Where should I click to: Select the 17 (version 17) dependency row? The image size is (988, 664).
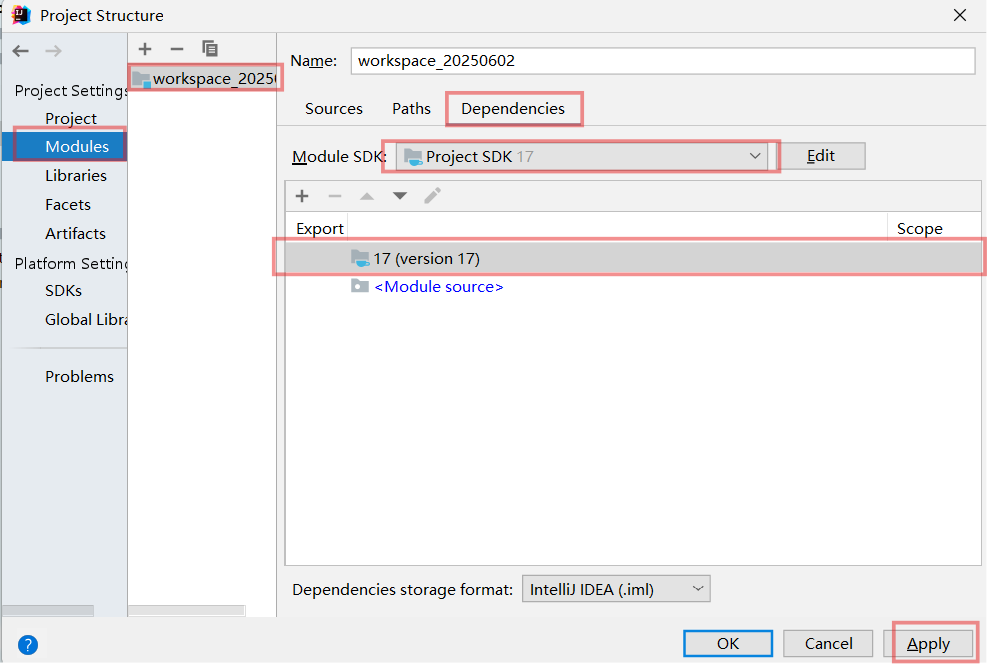[x=633, y=258]
